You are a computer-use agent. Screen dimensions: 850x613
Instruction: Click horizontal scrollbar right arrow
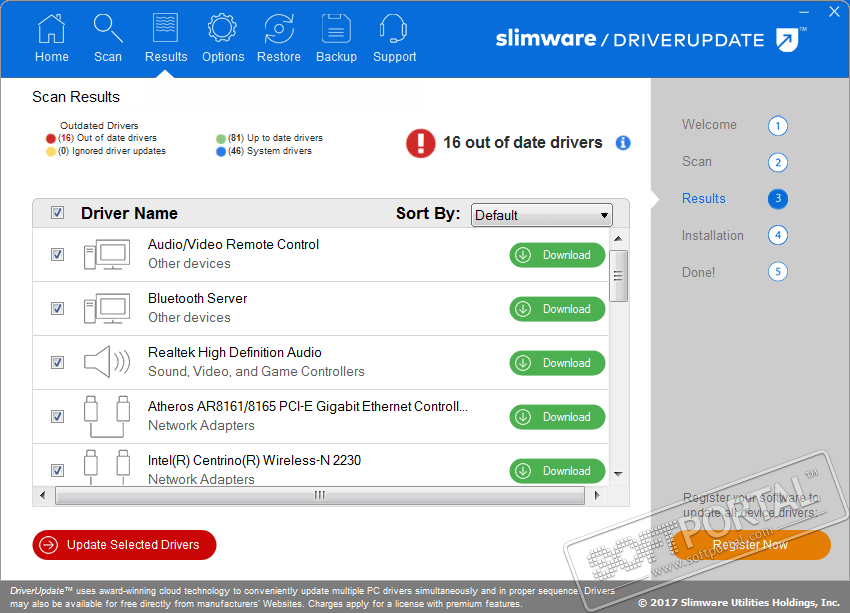click(x=597, y=495)
